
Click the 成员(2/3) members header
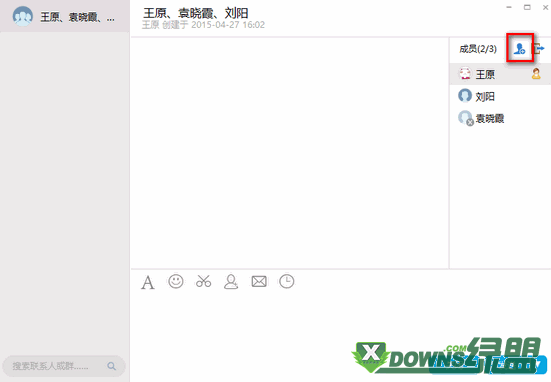click(x=478, y=48)
